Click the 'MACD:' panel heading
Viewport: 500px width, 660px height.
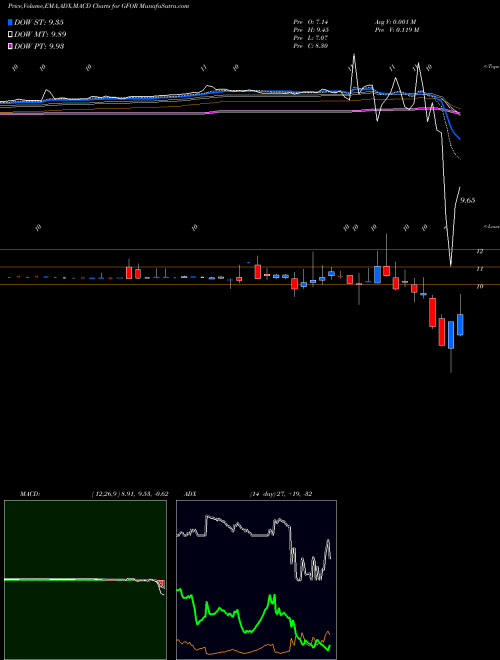coord(30,494)
